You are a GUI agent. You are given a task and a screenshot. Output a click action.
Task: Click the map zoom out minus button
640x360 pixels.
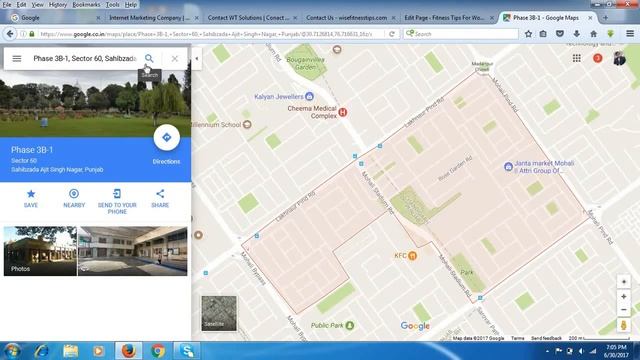tap(624, 310)
